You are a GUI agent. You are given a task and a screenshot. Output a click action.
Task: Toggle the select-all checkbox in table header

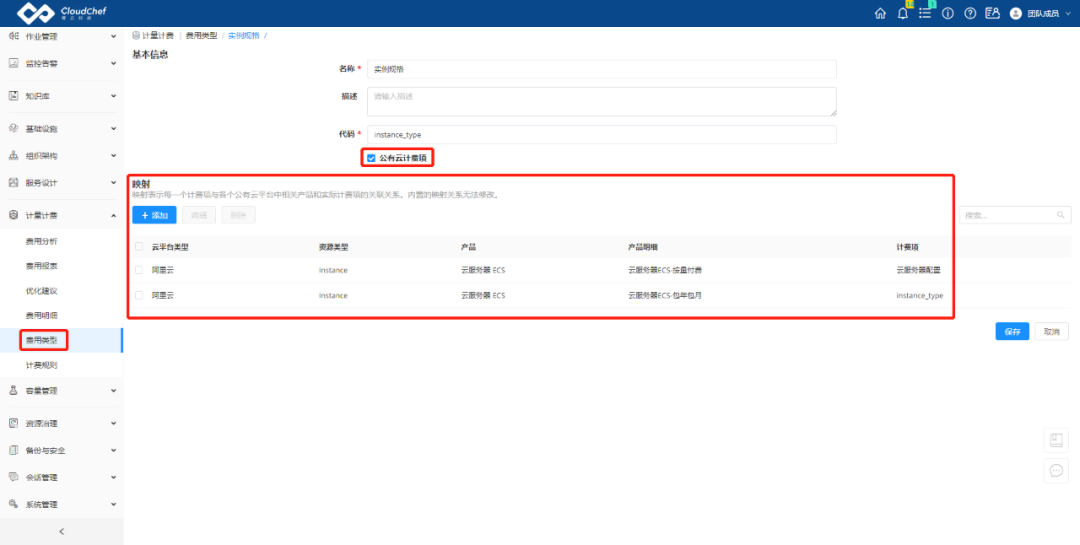[x=139, y=247]
